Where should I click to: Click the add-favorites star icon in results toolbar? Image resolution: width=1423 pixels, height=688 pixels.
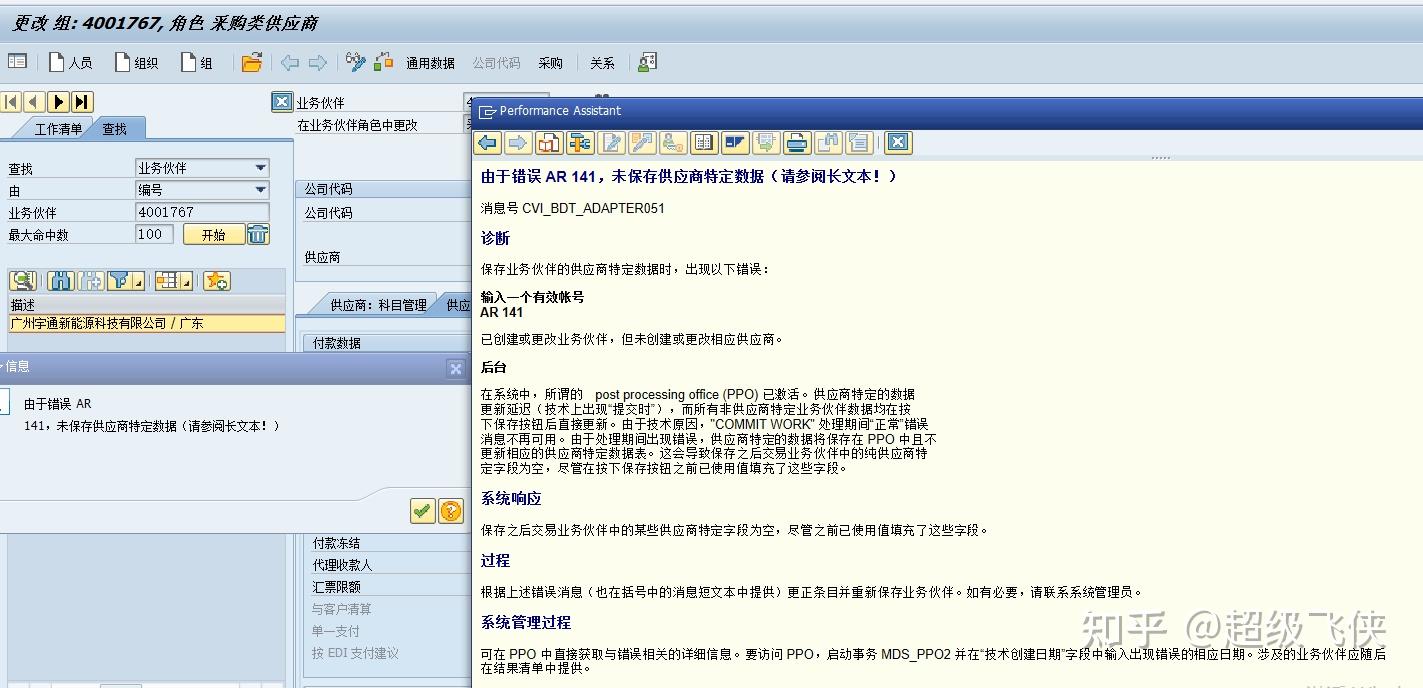pyautogui.click(x=216, y=281)
